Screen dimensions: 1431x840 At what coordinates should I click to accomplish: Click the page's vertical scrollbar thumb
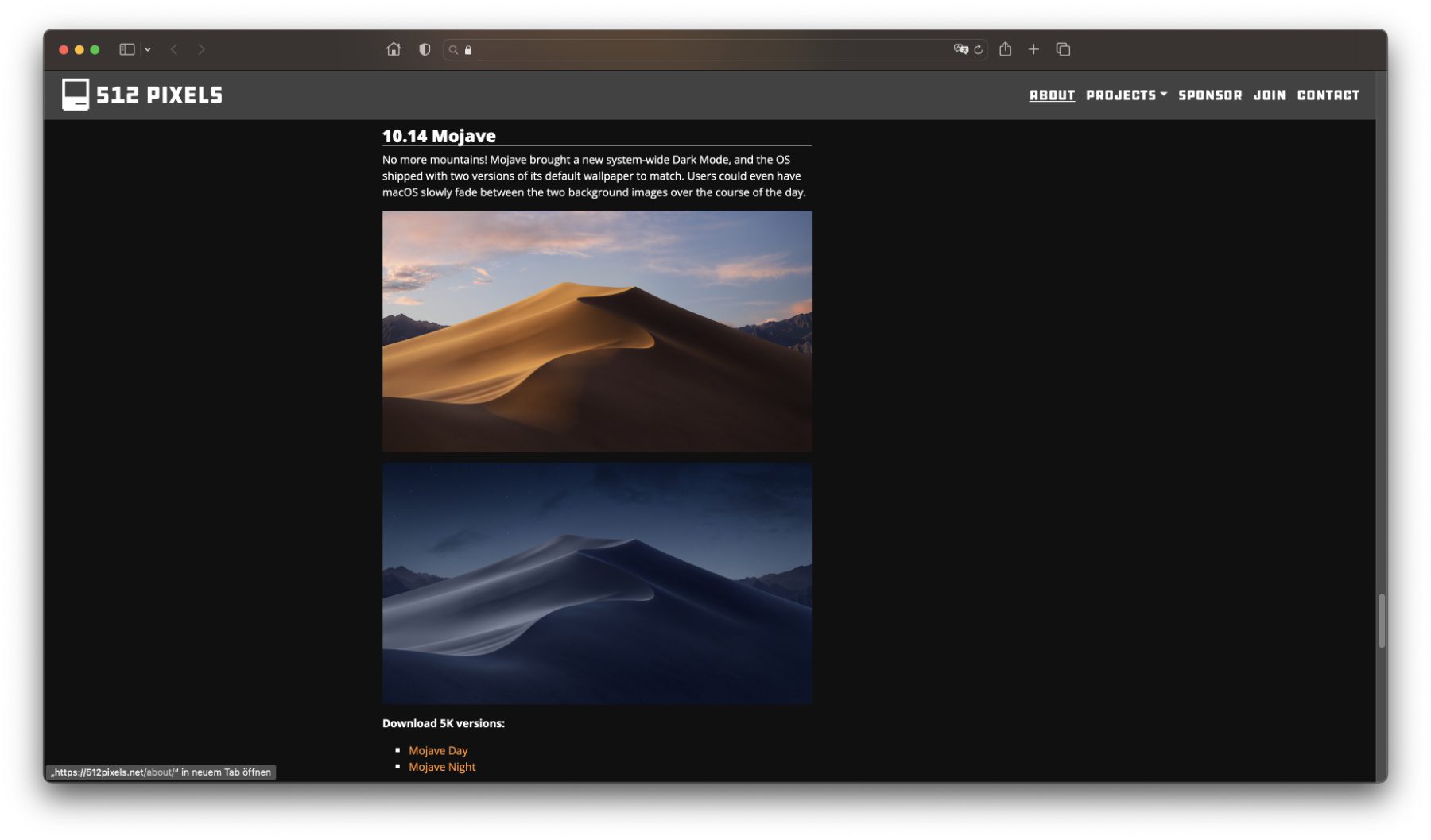click(x=1382, y=621)
